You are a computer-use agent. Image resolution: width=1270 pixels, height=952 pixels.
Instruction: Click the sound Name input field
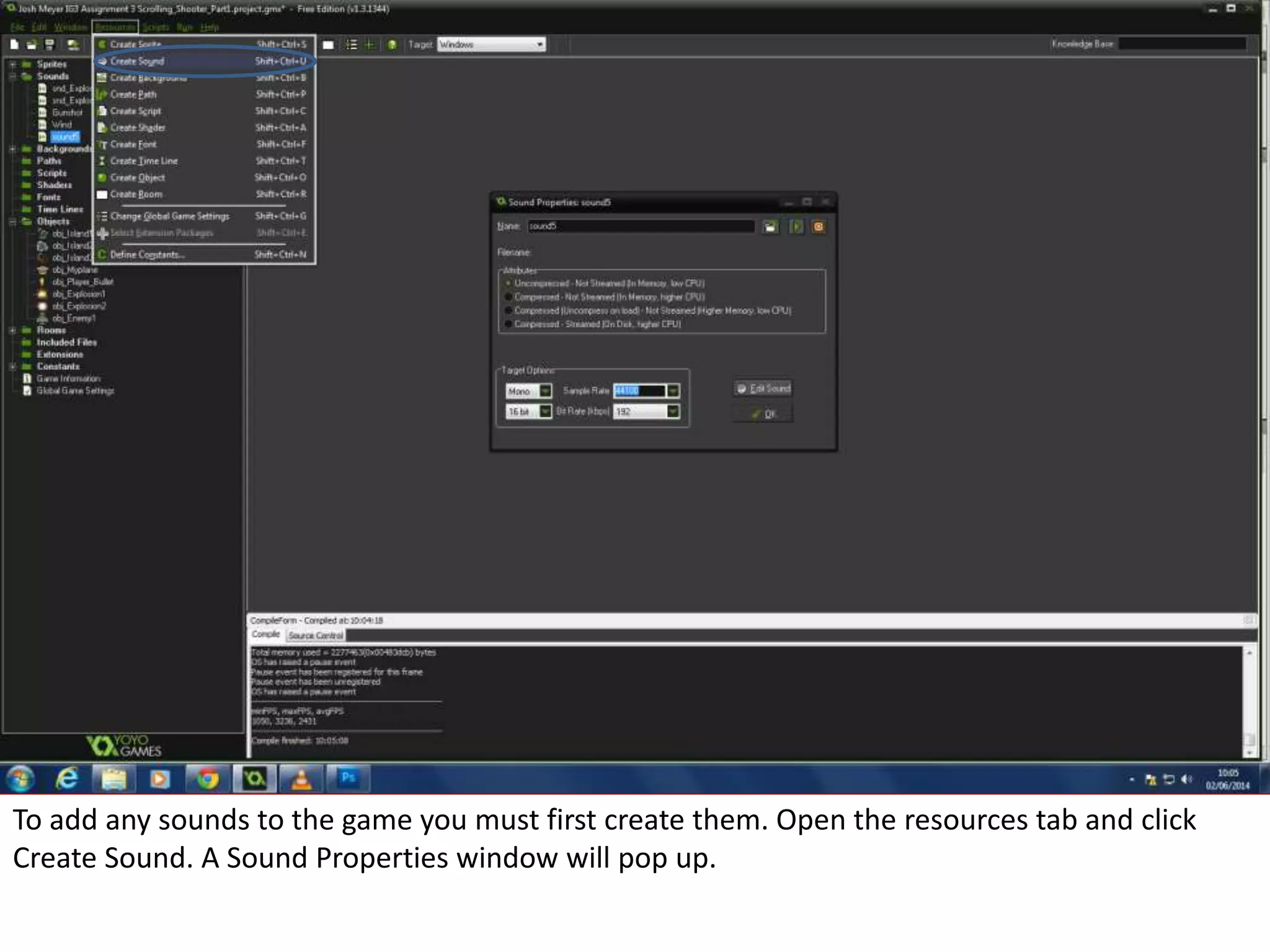[x=641, y=226]
